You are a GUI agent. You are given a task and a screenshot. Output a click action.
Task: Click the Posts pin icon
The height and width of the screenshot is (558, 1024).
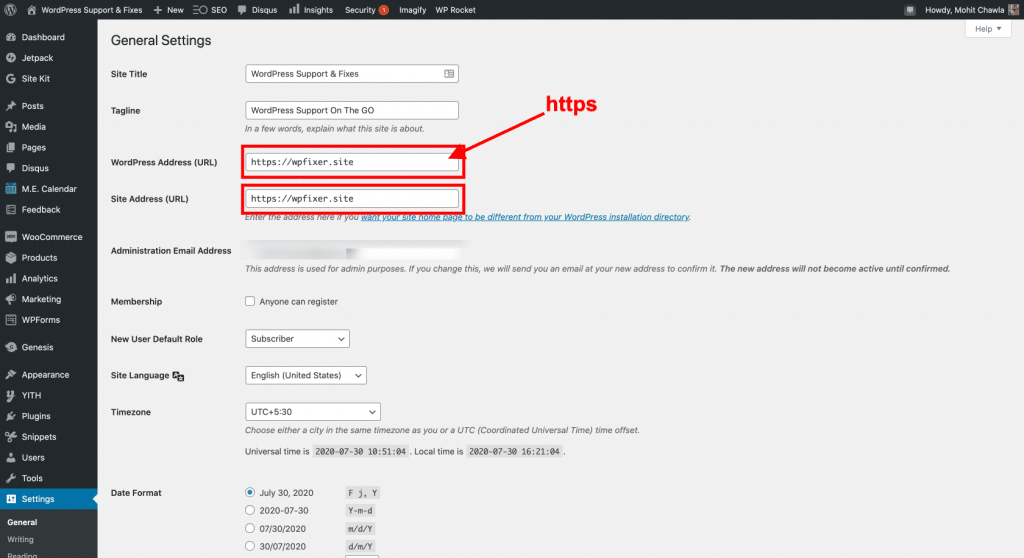tap(11, 106)
